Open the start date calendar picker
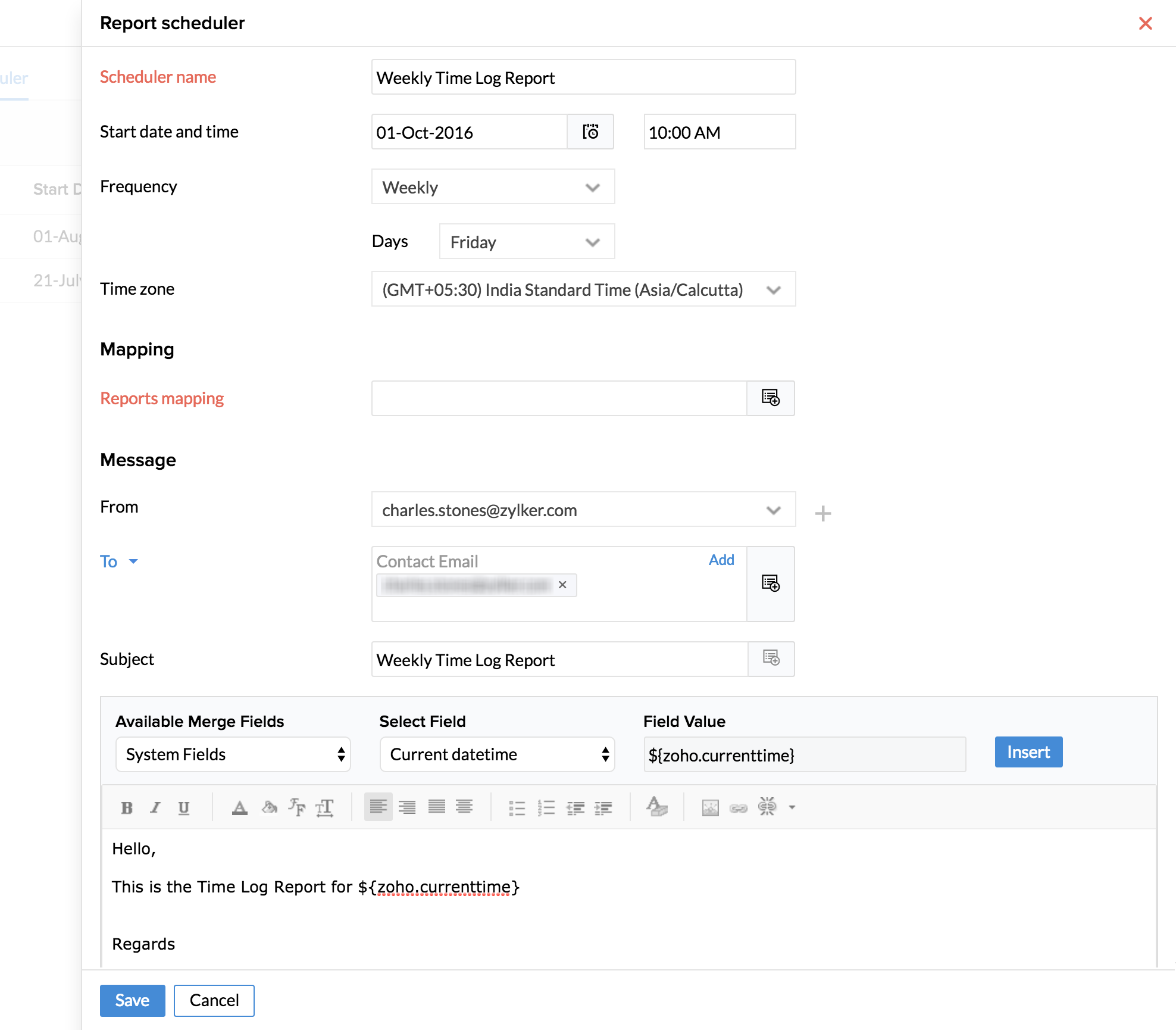 point(590,132)
